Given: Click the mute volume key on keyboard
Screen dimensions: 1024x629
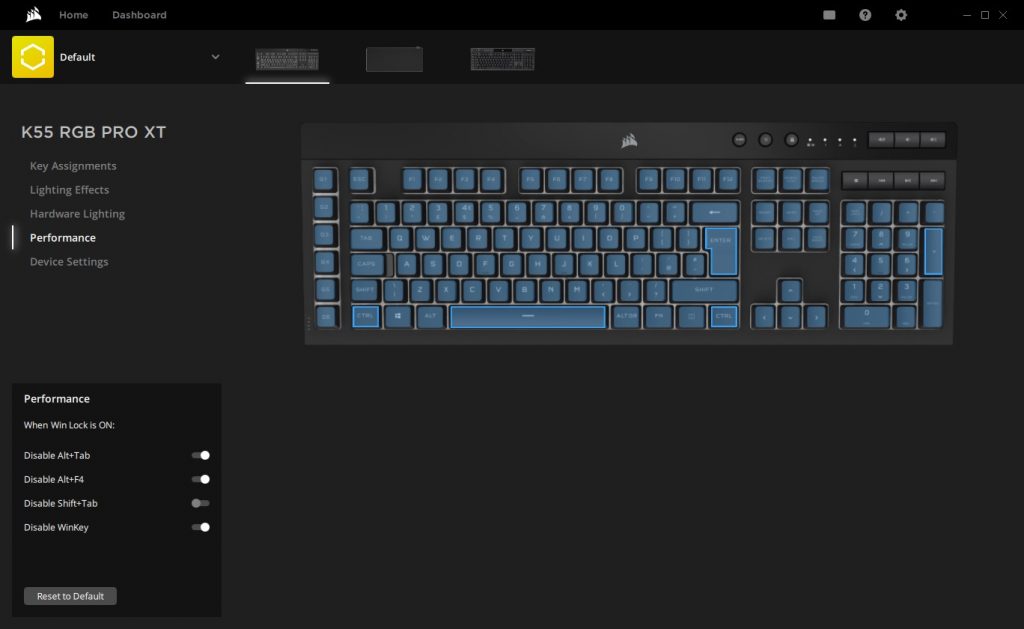Looking at the screenshot, I should (880, 139).
